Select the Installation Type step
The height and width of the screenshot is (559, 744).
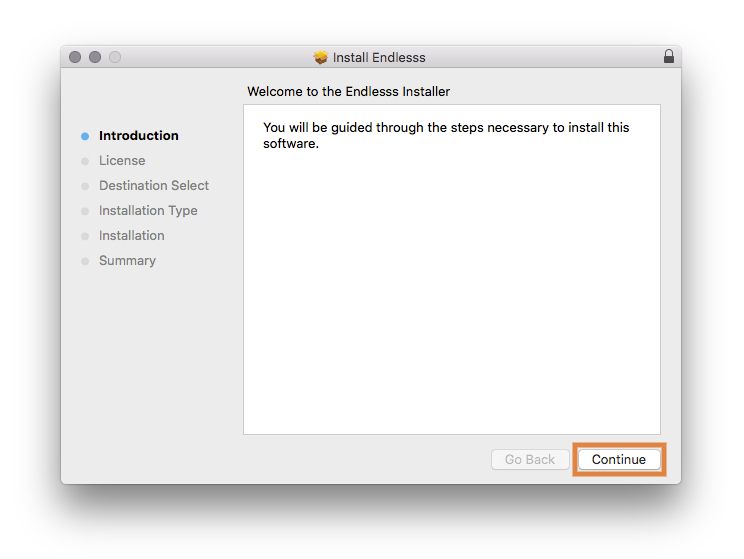[148, 211]
